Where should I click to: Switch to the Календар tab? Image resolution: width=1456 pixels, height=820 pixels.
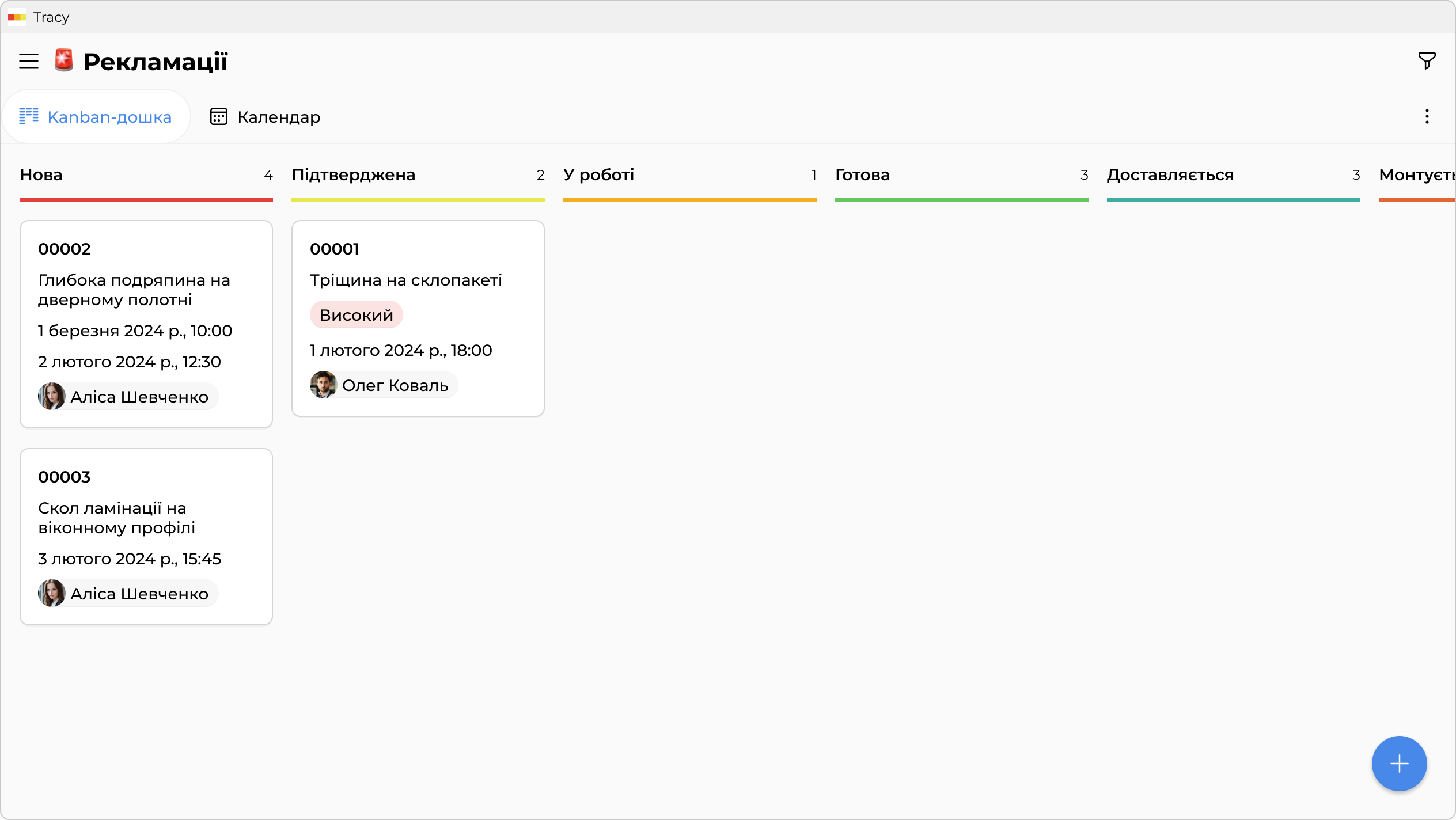click(266, 117)
